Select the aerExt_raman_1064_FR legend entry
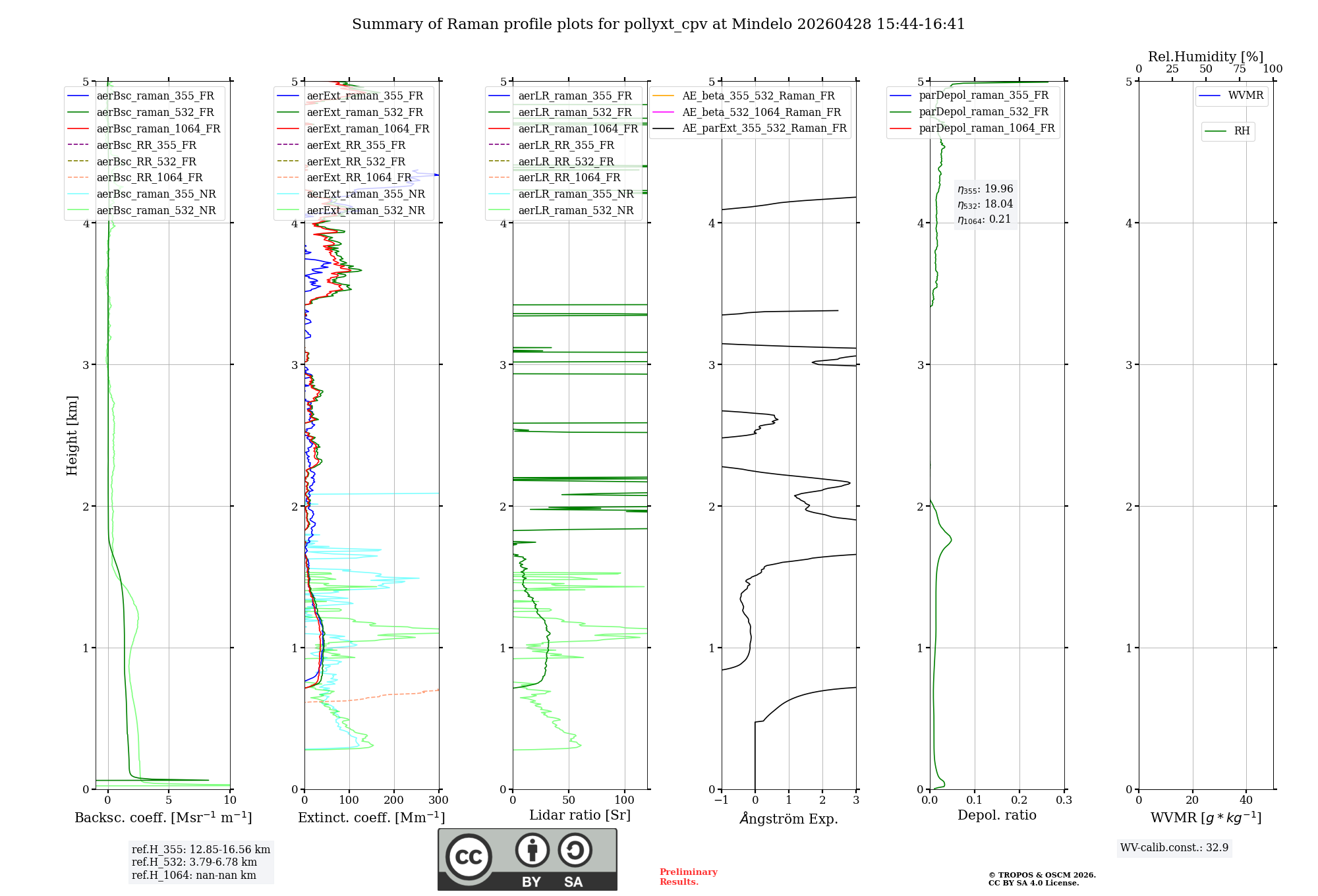 [x=367, y=129]
